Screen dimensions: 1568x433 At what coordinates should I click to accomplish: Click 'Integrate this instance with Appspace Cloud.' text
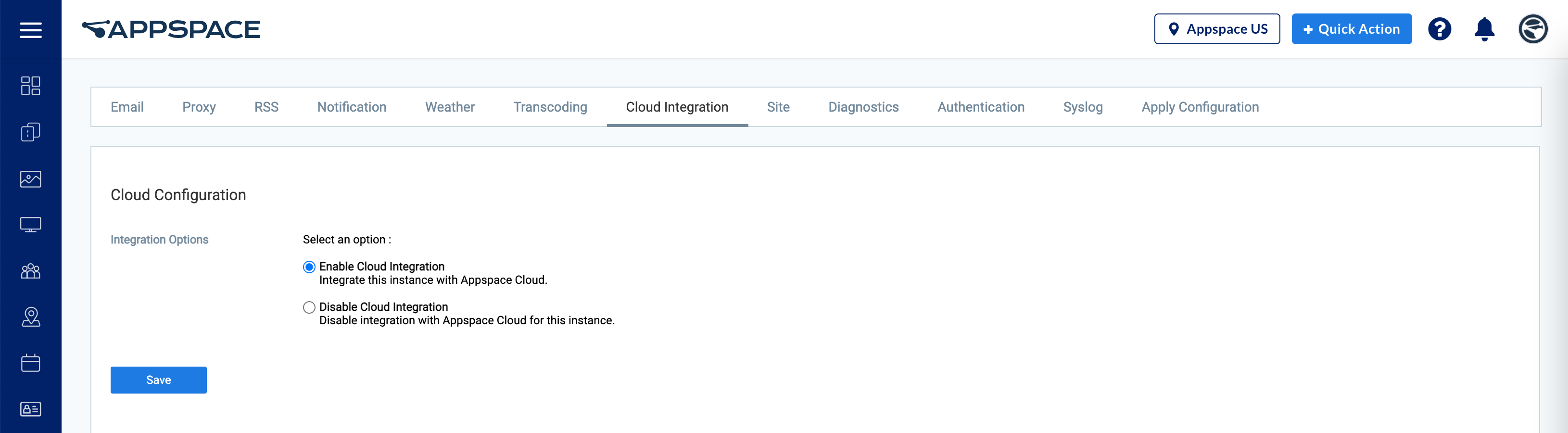(433, 280)
